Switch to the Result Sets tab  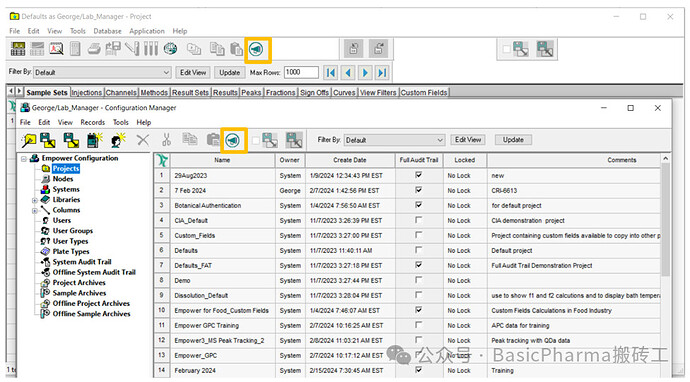[x=190, y=92]
